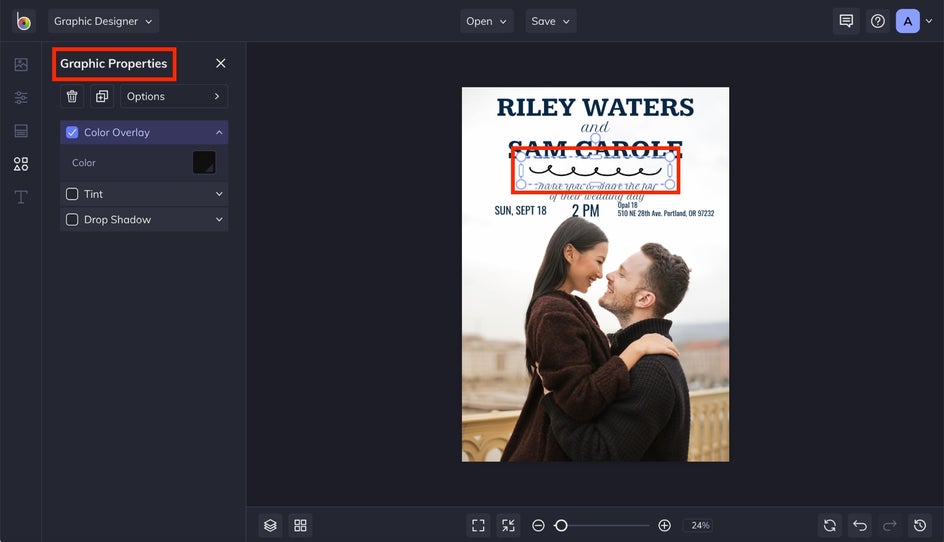Screen dimensions: 944x542
Task: Uncheck the Color Overlay checkbox
Action: (72, 132)
